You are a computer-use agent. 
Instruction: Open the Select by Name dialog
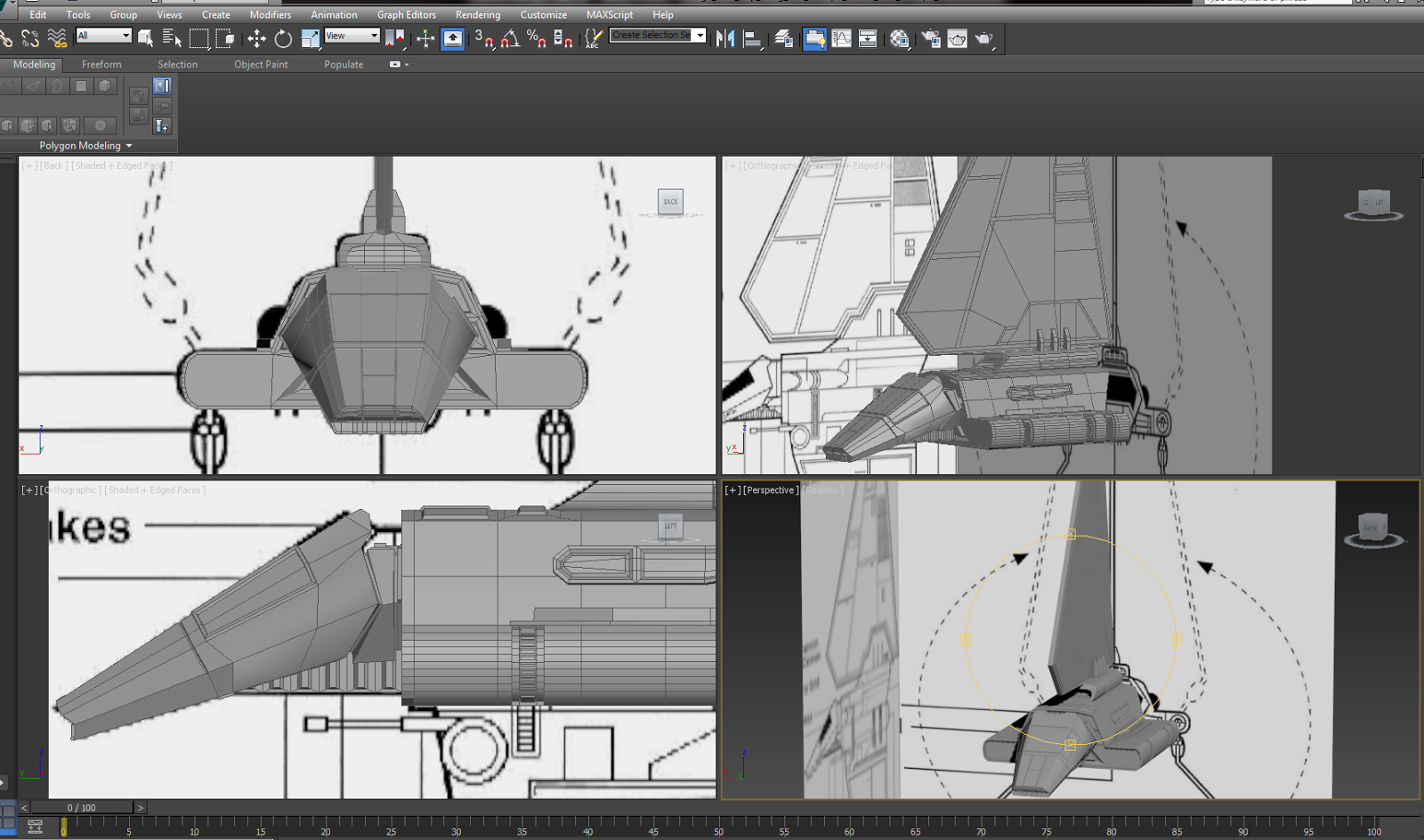(173, 38)
